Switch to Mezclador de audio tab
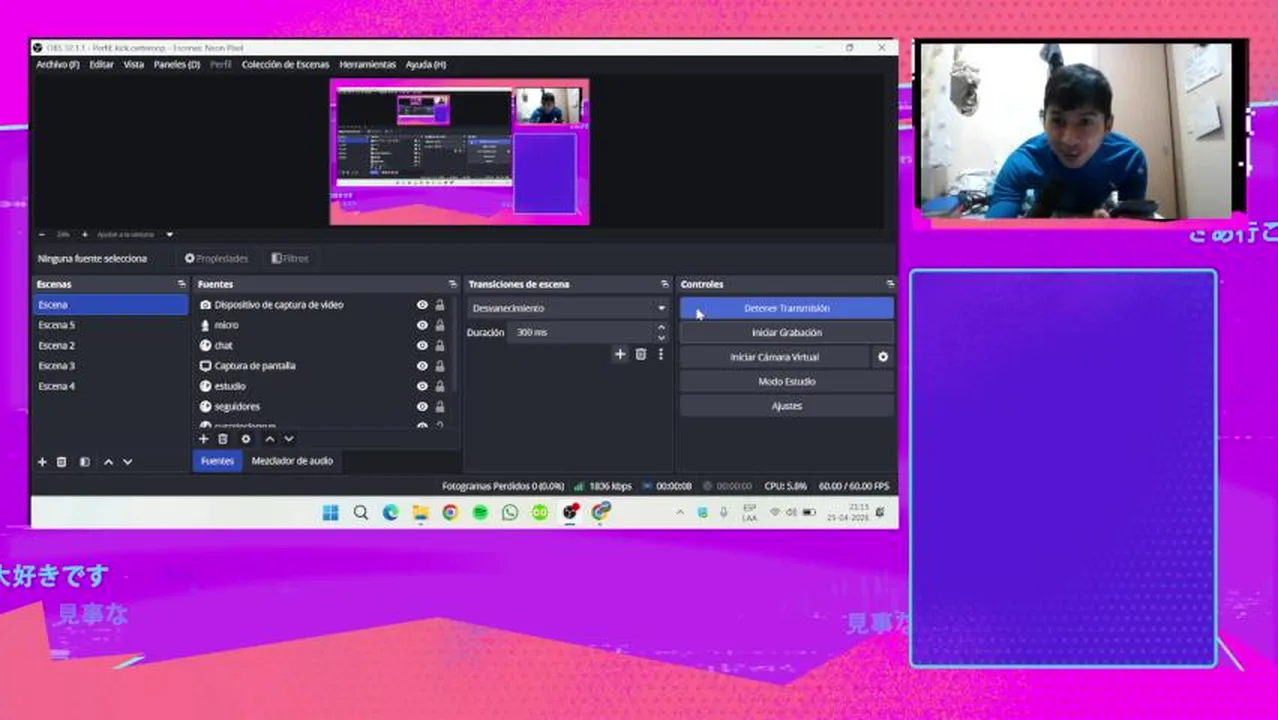The image size is (1278, 720). (x=292, y=461)
